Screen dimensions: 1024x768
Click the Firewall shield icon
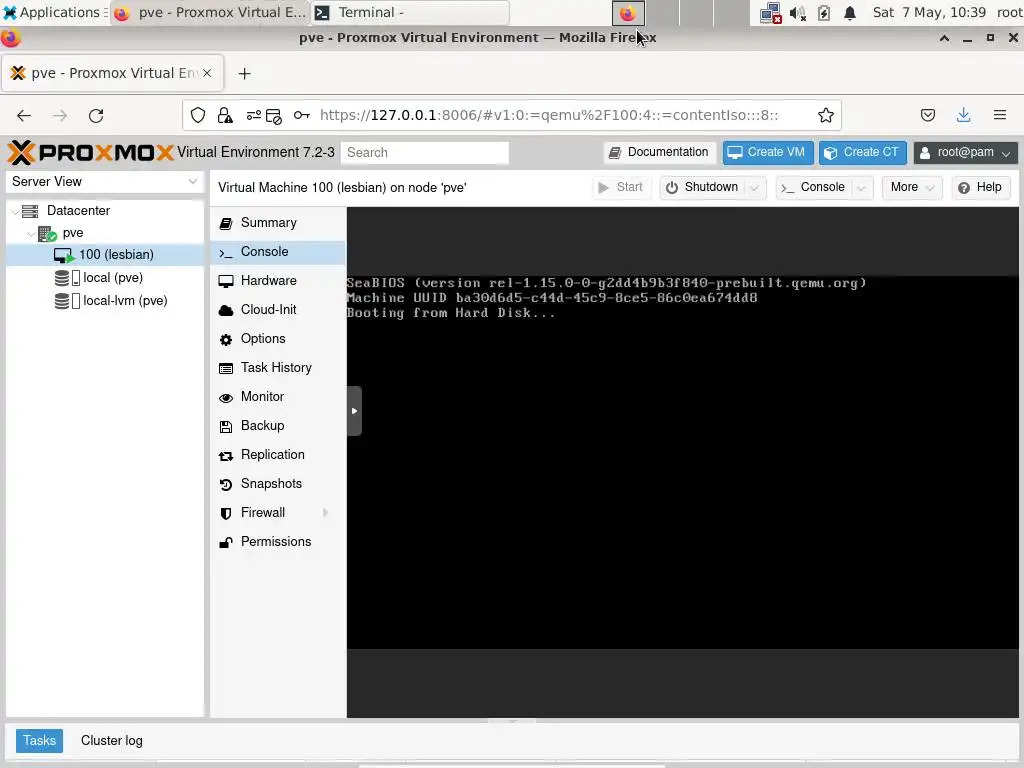pos(226,513)
